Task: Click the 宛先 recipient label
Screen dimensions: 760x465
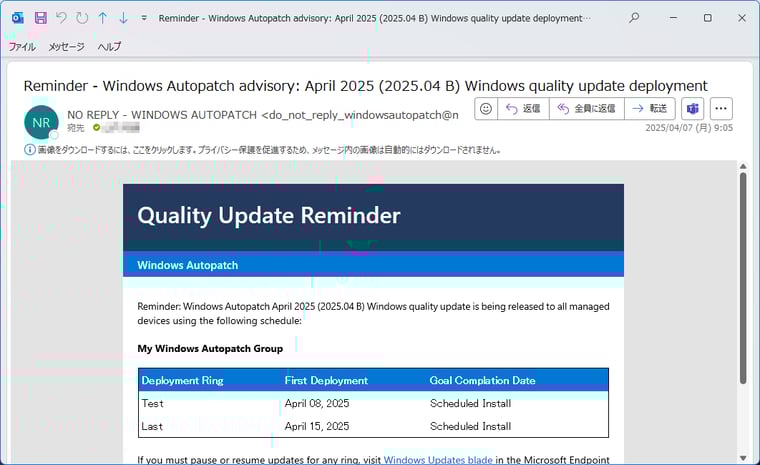Action: pos(76,128)
